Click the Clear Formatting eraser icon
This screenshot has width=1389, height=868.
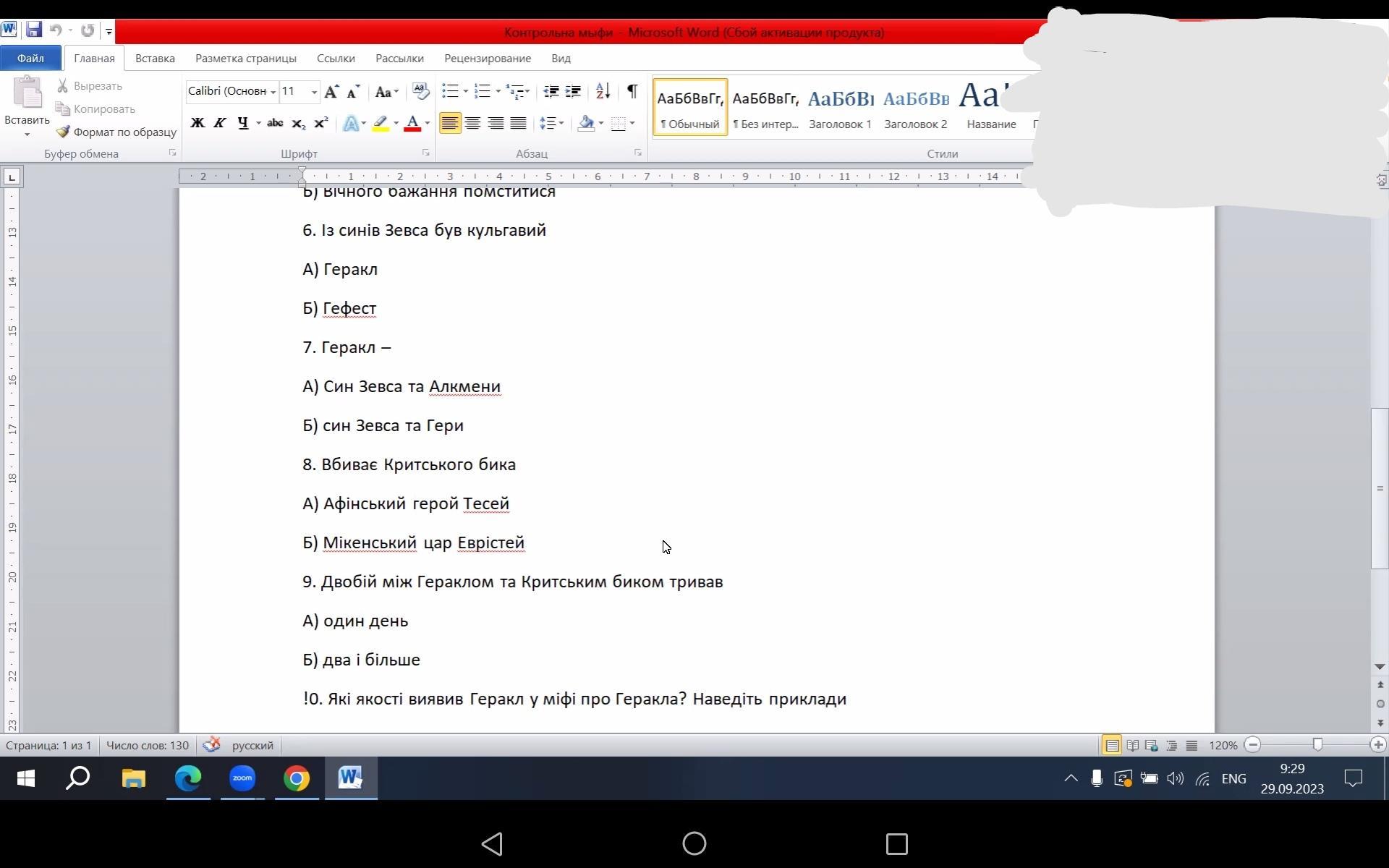point(420,91)
